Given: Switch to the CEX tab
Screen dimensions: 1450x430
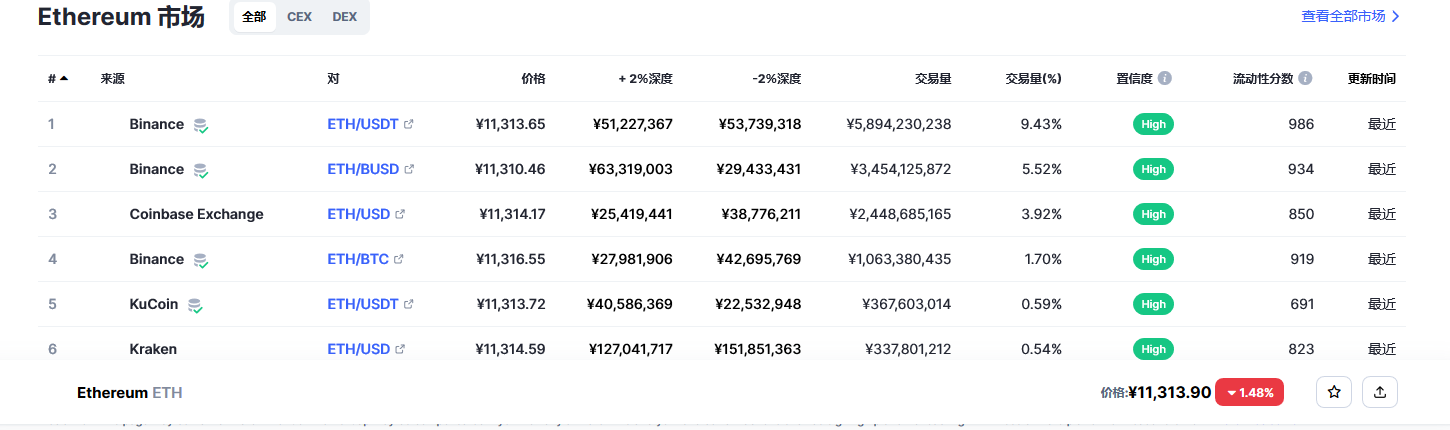Looking at the screenshot, I should pyautogui.click(x=299, y=17).
